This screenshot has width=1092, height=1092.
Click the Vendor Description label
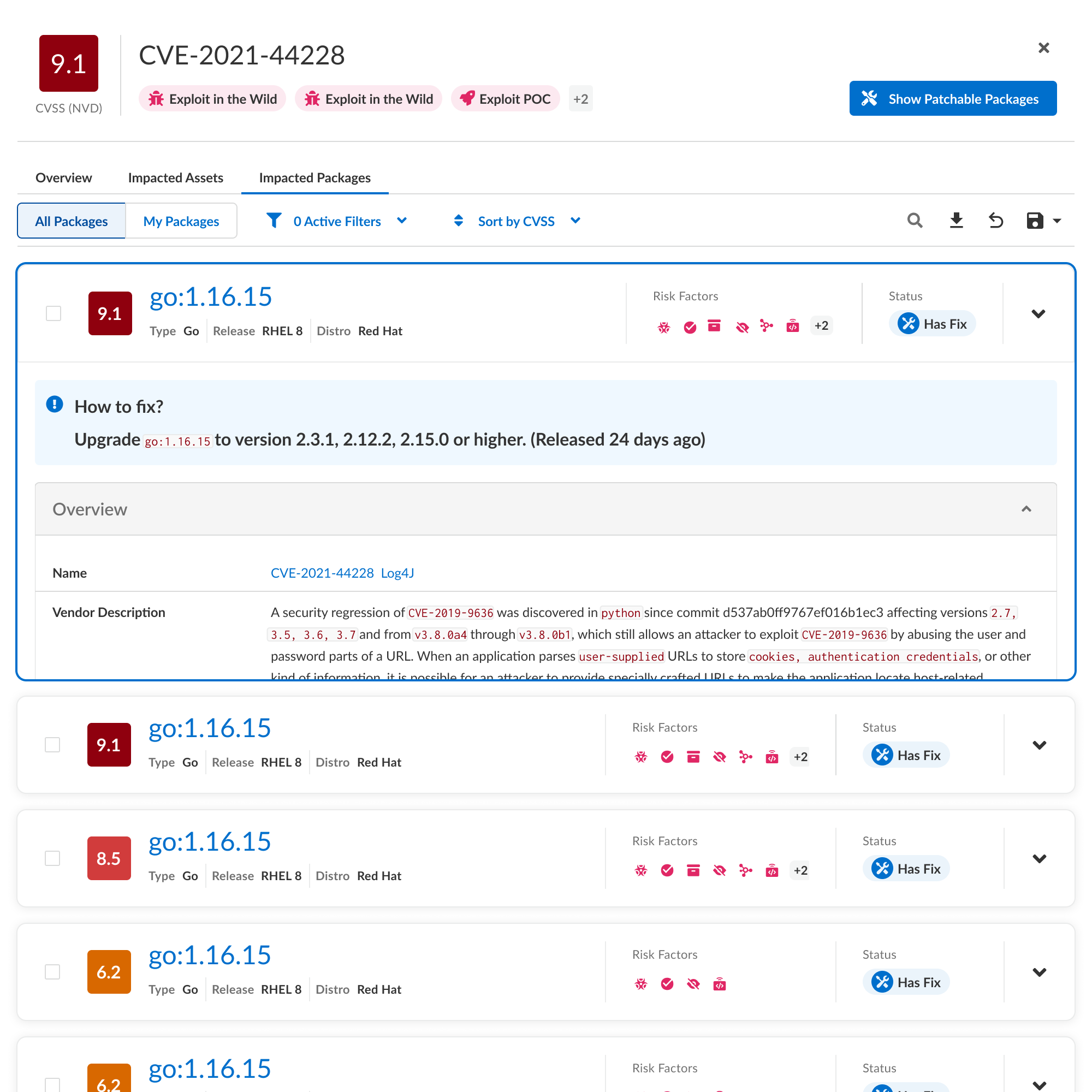(x=109, y=612)
